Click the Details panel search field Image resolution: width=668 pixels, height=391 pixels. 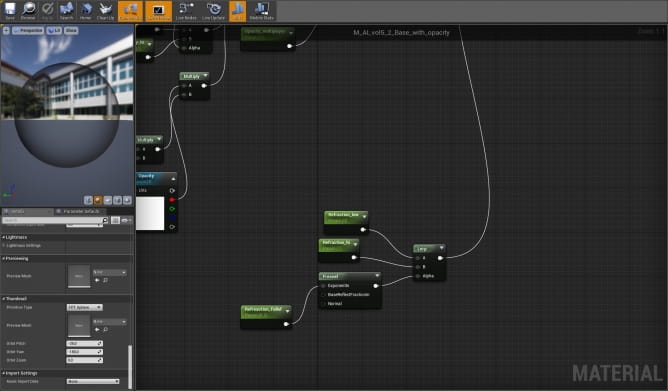(52, 220)
